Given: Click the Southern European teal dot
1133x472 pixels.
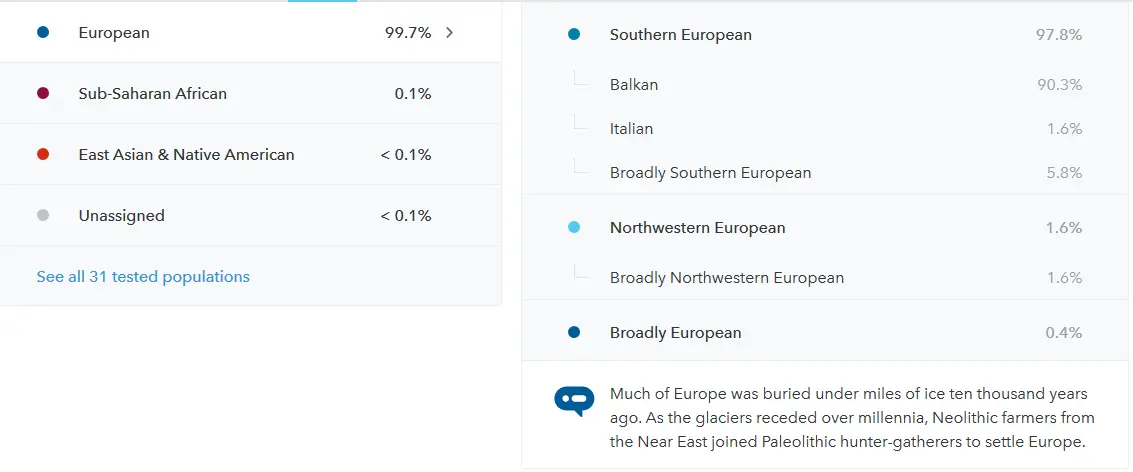Looking at the screenshot, I should (x=574, y=35).
